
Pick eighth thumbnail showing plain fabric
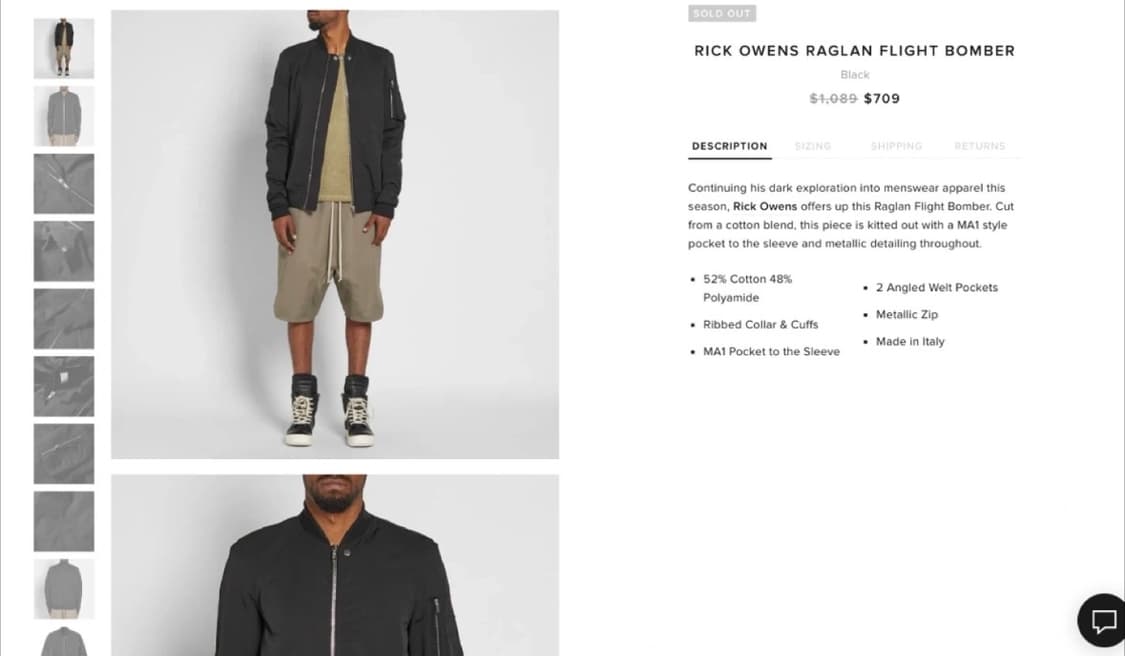pyautogui.click(x=64, y=521)
